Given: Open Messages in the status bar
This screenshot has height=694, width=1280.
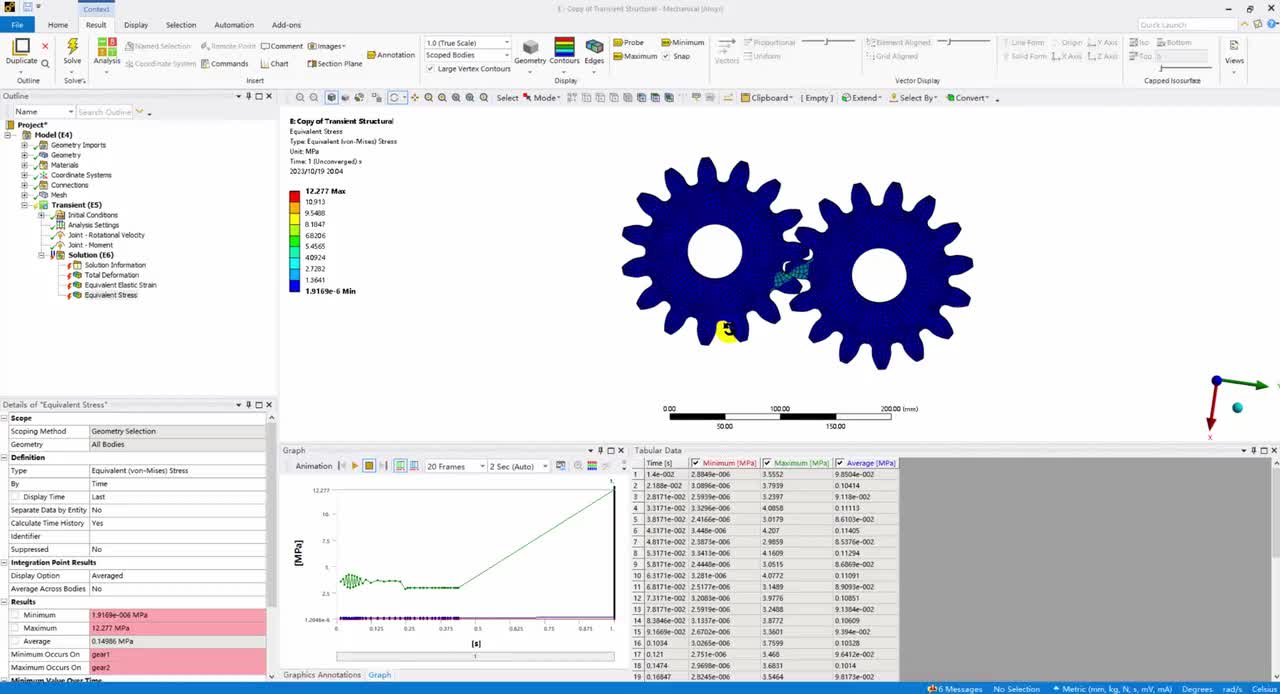Looking at the screenshot, I should tap(954, 688).
